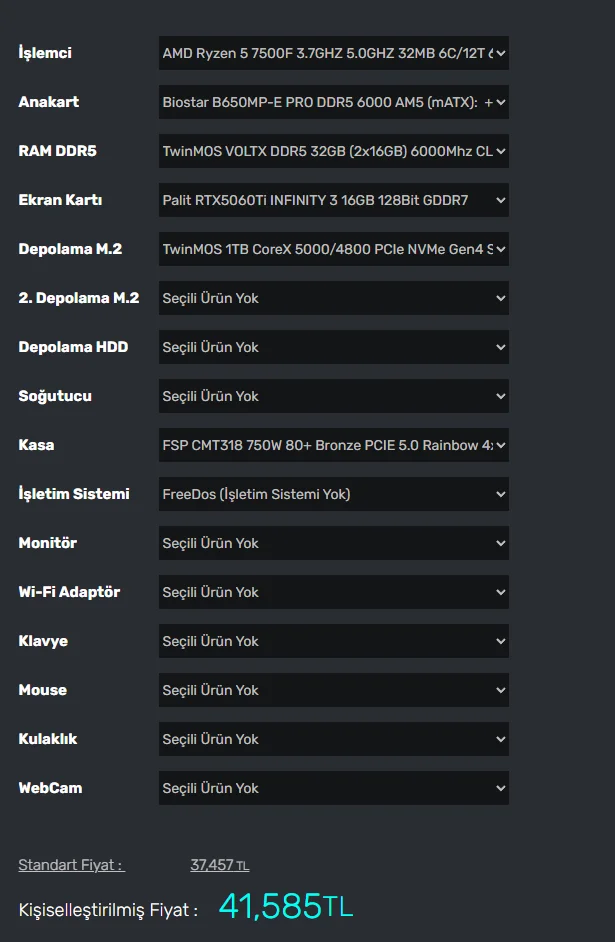Expand the Kulaklık dropdown
Screen dimensions: 615x942
[333, 739]
